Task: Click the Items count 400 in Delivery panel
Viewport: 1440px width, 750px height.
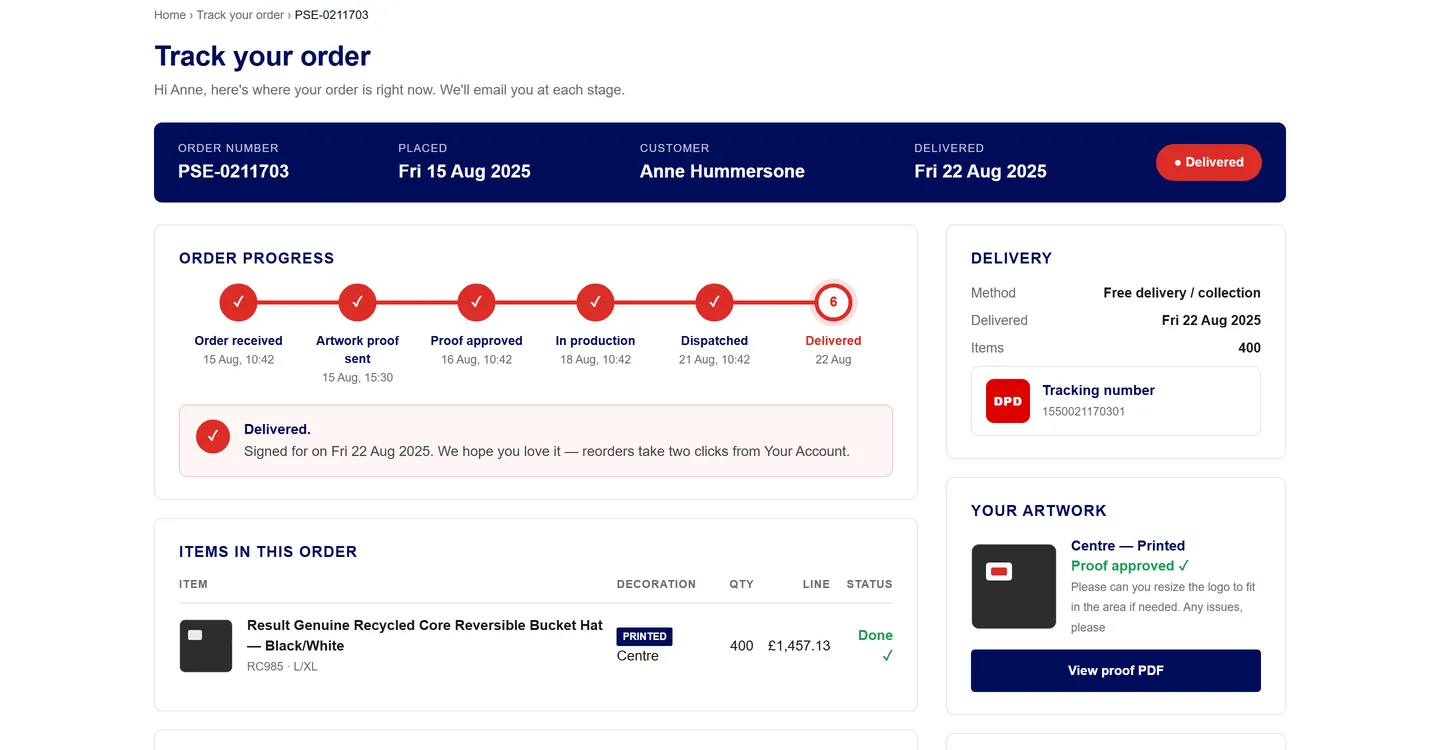Action: (x=1249, y=348)
